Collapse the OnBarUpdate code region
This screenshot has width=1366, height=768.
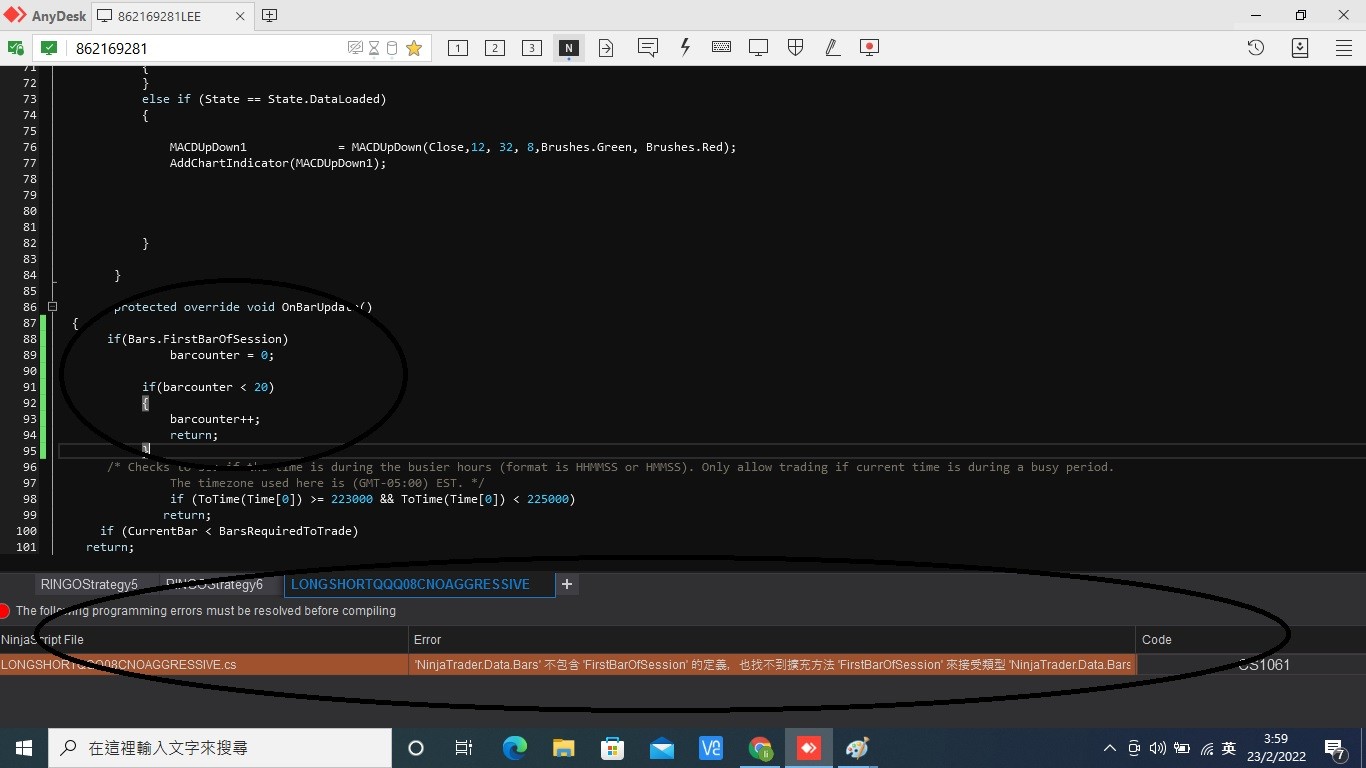coord(52,307)
